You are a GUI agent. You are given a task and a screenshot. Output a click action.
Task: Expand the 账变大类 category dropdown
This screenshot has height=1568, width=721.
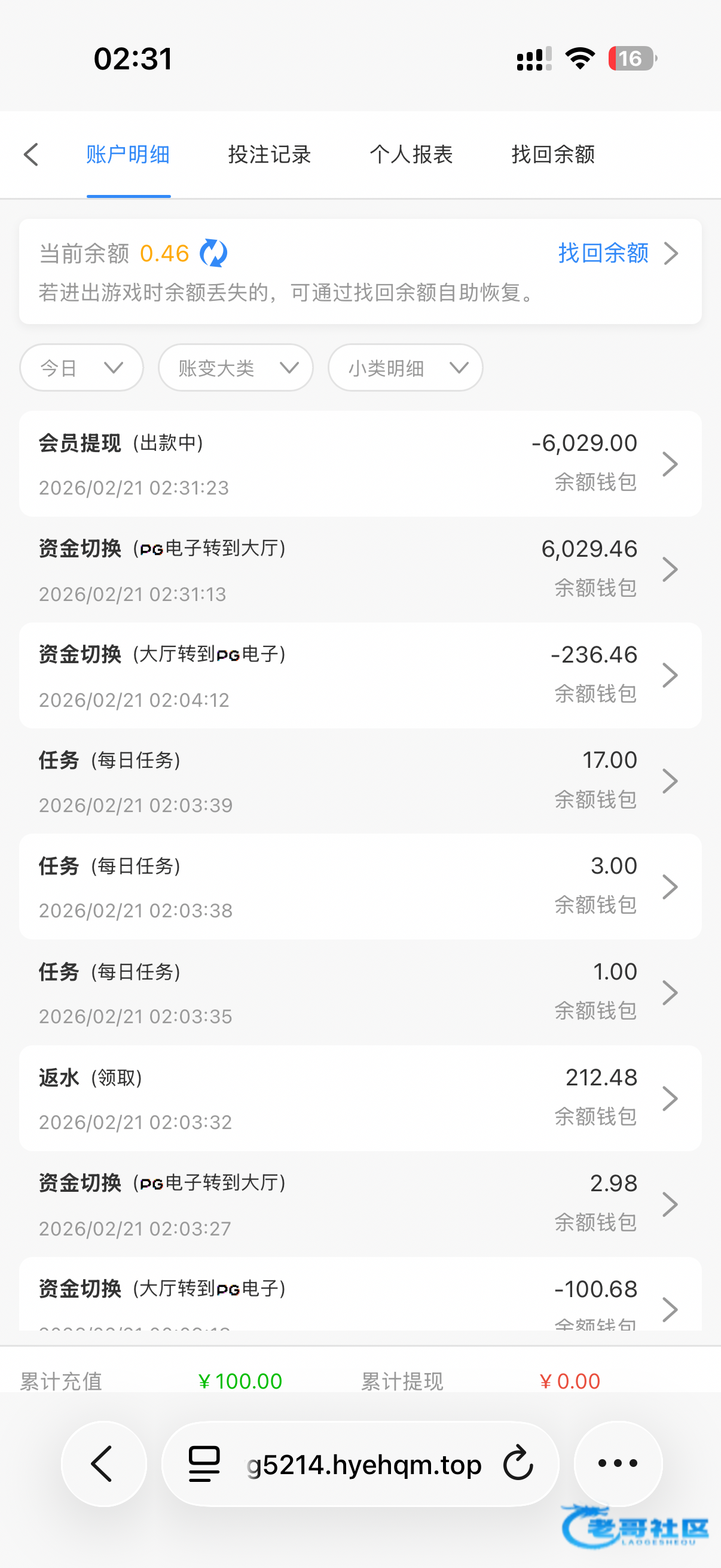(236, 368)
